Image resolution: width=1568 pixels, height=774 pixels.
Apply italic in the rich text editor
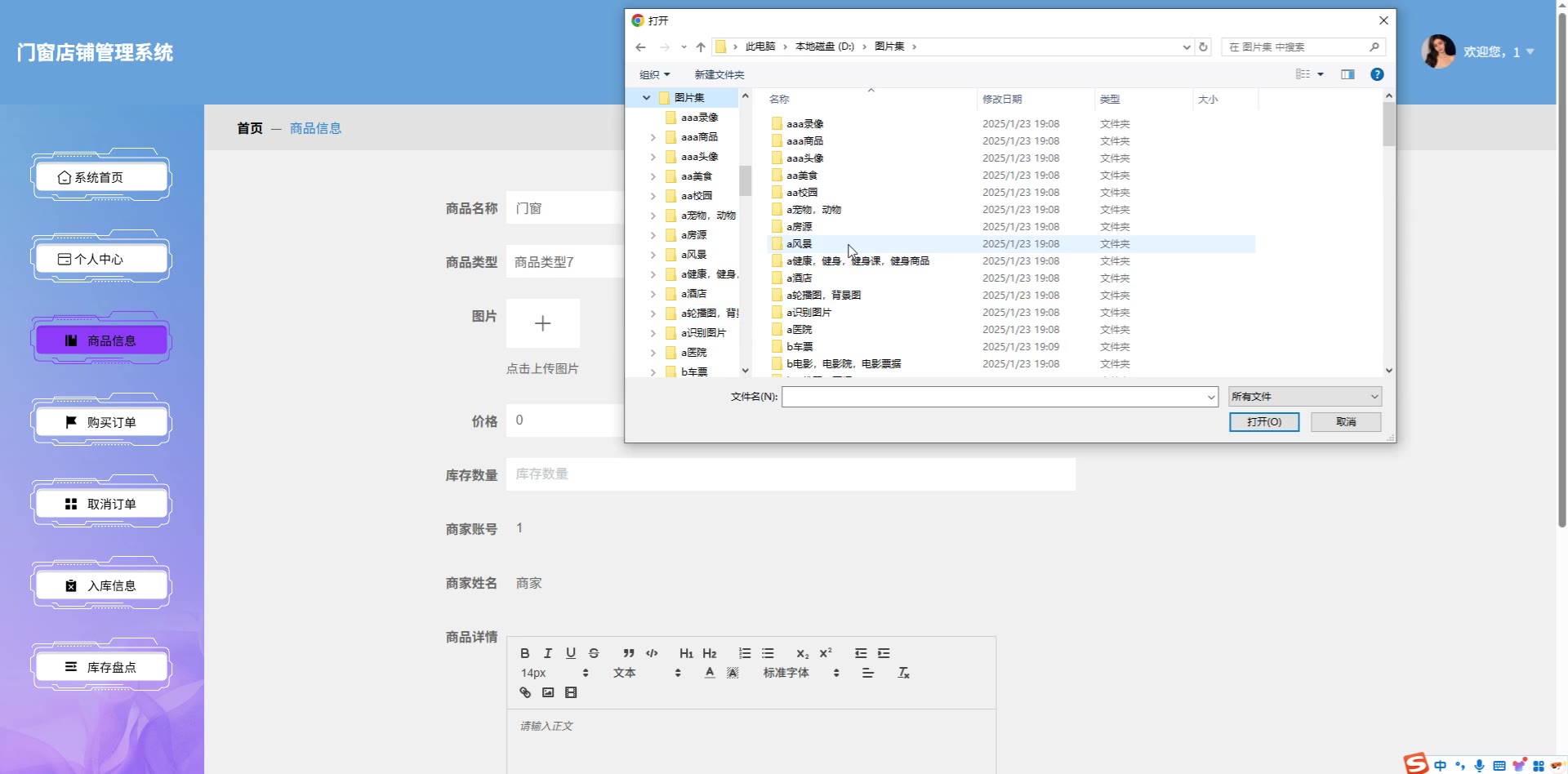(548, 653)
